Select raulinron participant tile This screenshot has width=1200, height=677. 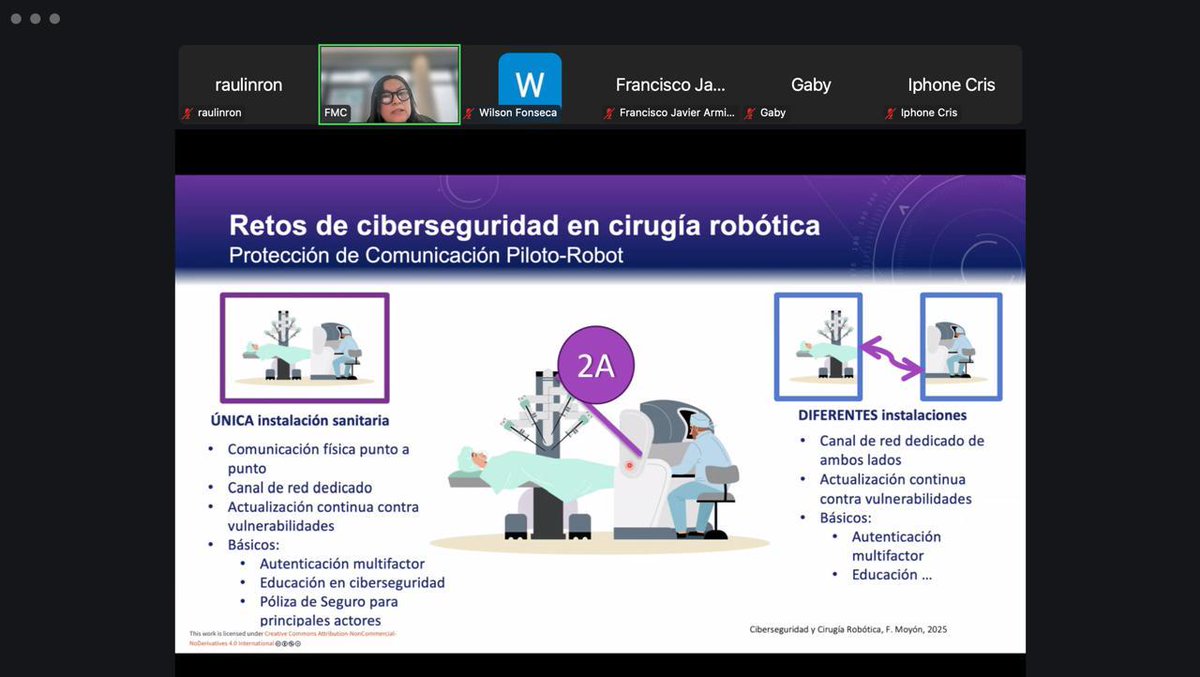pos(249,85)
